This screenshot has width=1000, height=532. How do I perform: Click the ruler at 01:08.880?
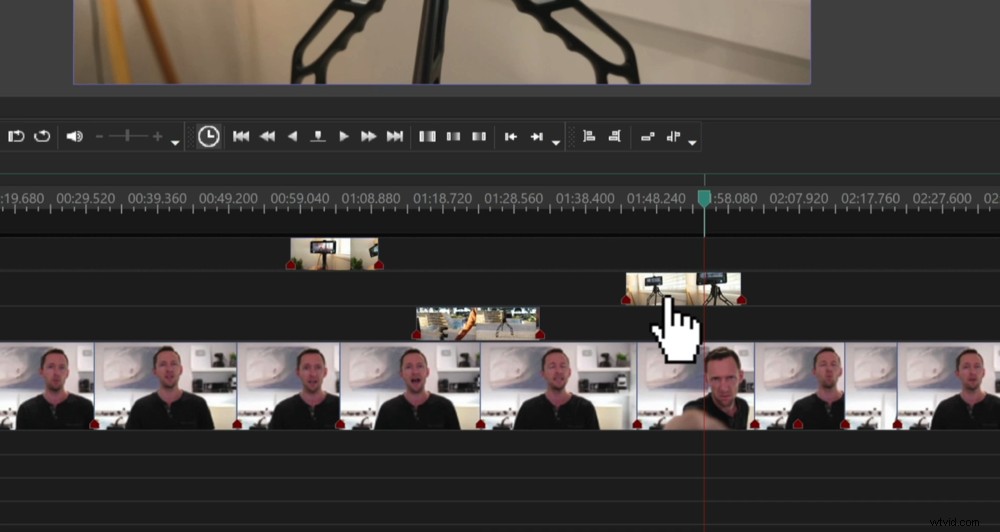coord(371,198)
